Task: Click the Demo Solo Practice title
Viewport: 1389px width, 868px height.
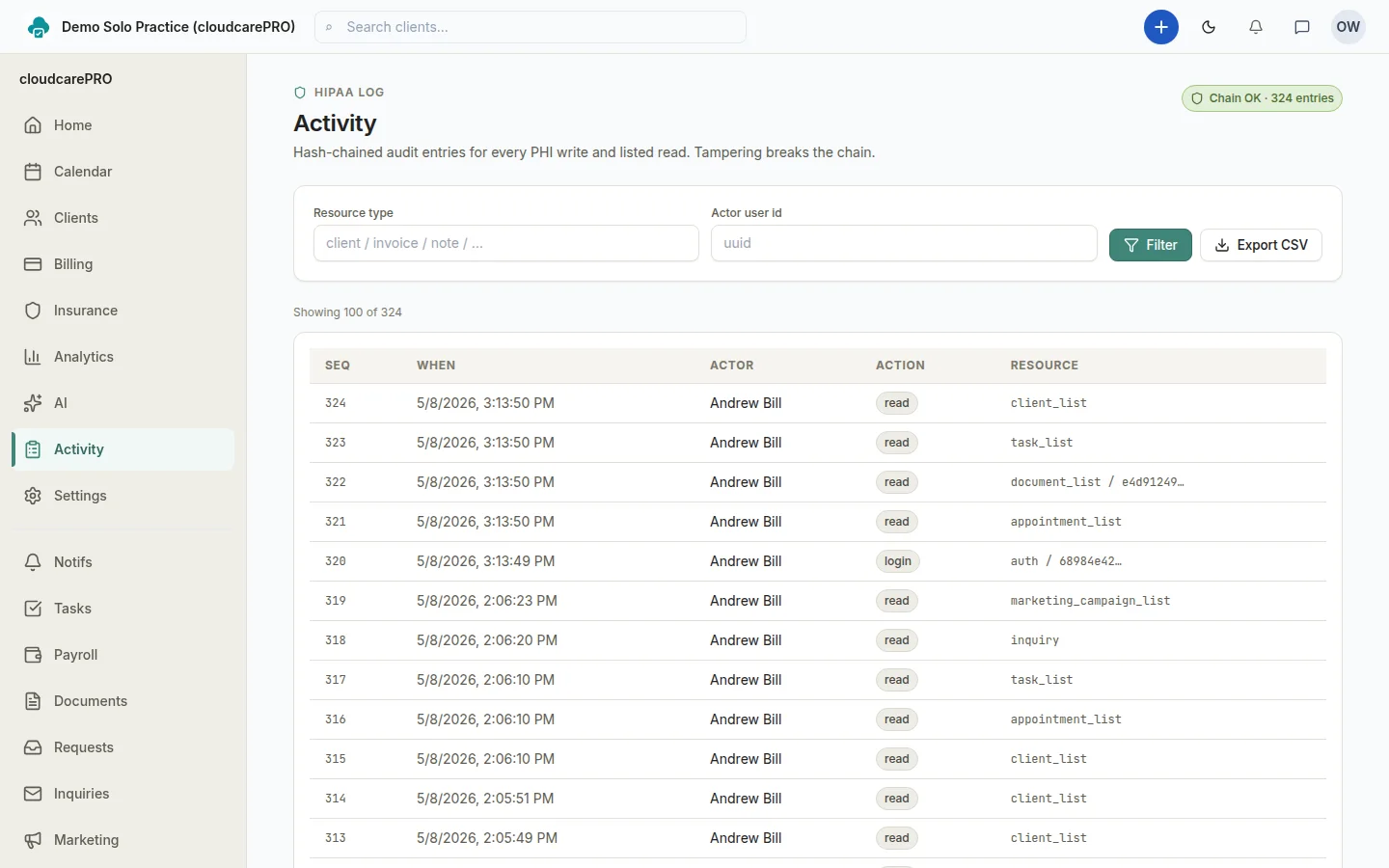Action: (178, 27)
